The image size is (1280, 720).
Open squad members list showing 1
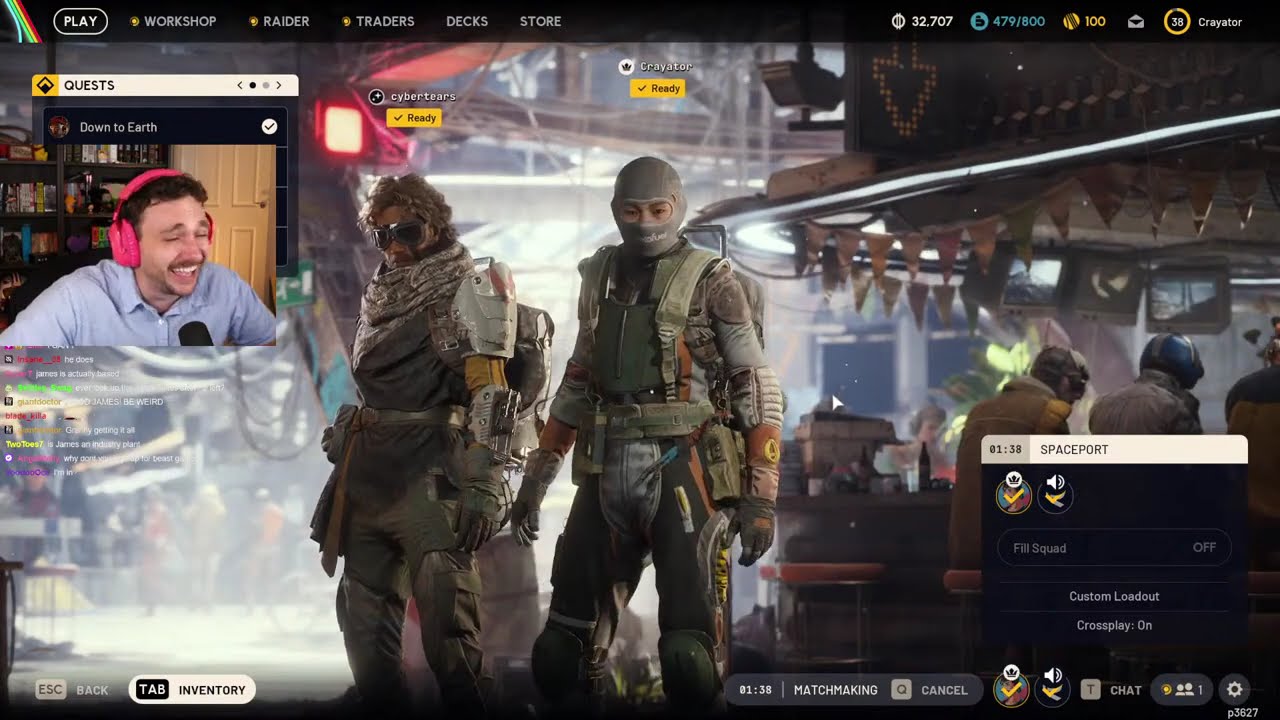click(x=1182, y=689)
